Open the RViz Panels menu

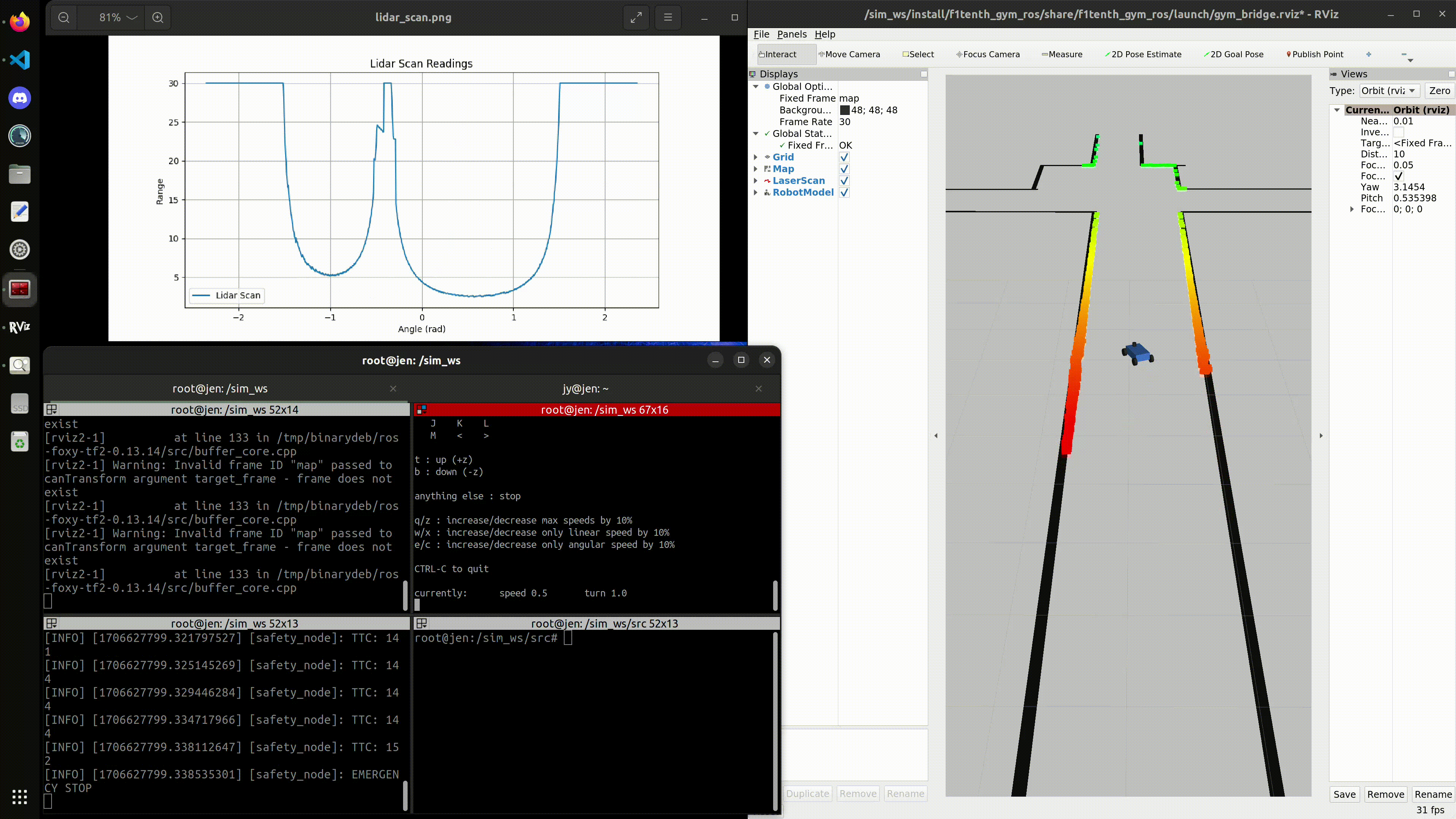pos(791,35)
